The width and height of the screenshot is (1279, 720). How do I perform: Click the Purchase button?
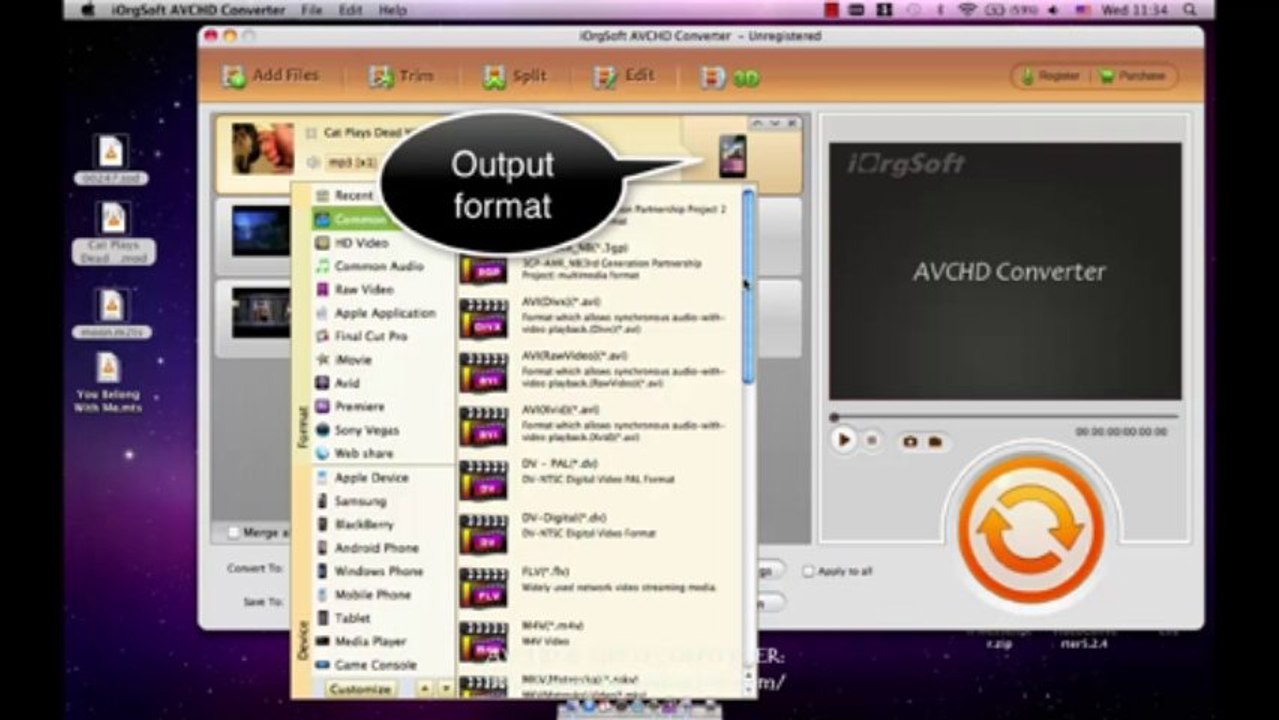click(1133, 76)
